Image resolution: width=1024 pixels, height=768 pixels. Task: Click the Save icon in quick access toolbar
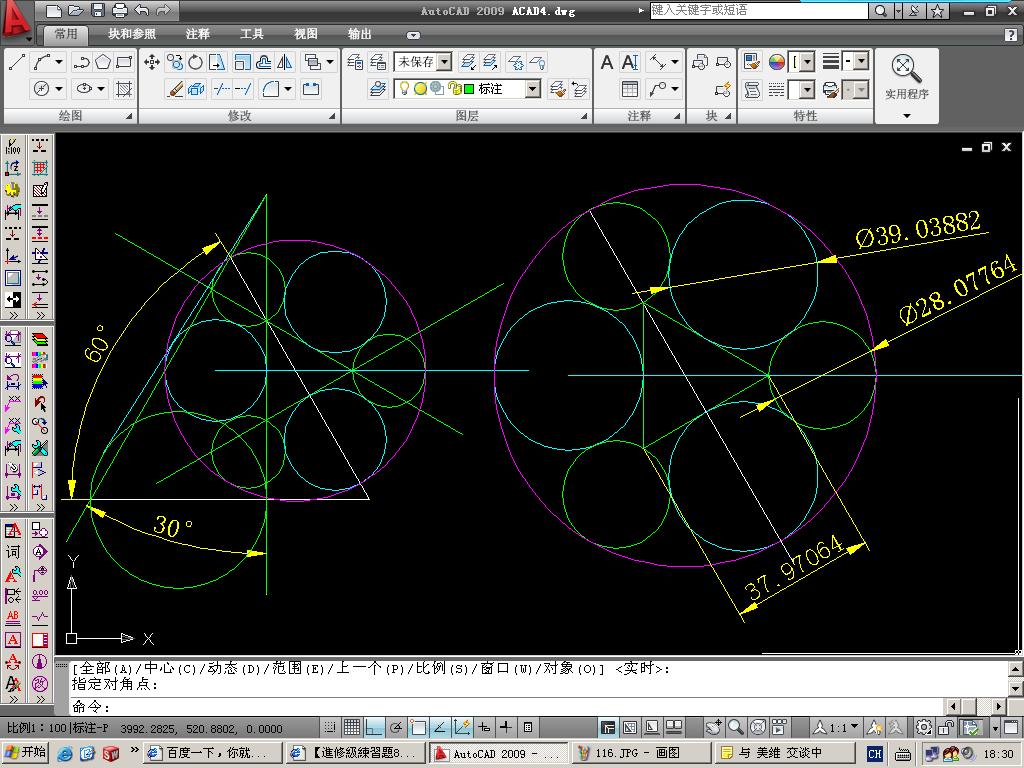pyautogui.click(x=97, y=10)
